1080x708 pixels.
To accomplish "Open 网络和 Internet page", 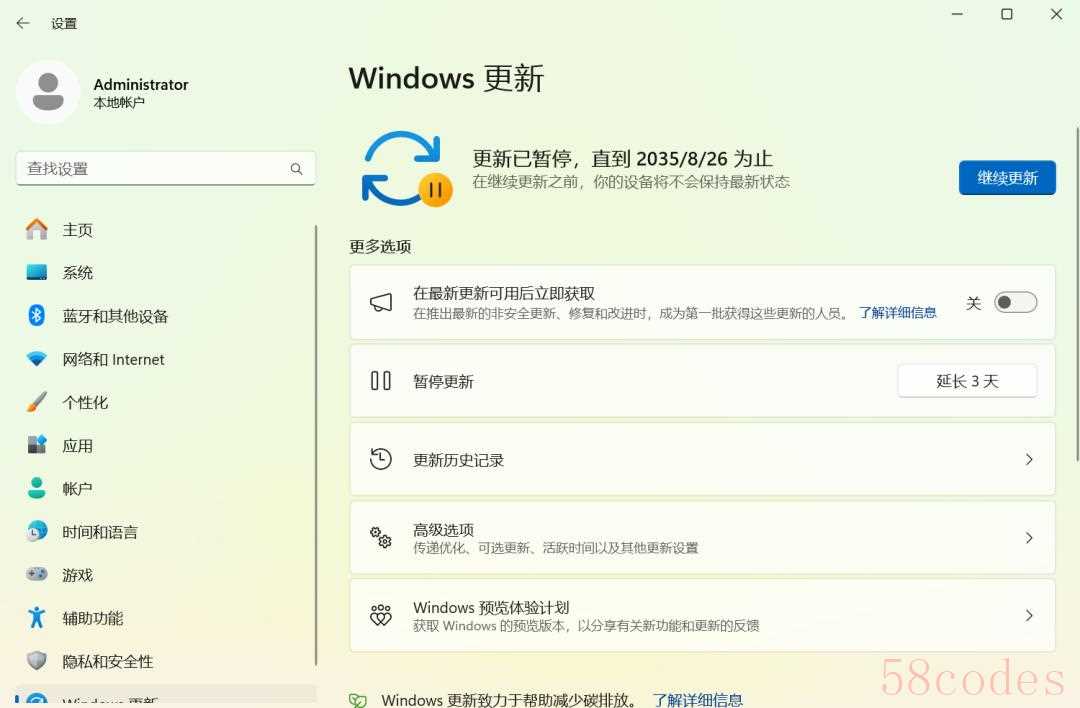I will click(165, 359).
